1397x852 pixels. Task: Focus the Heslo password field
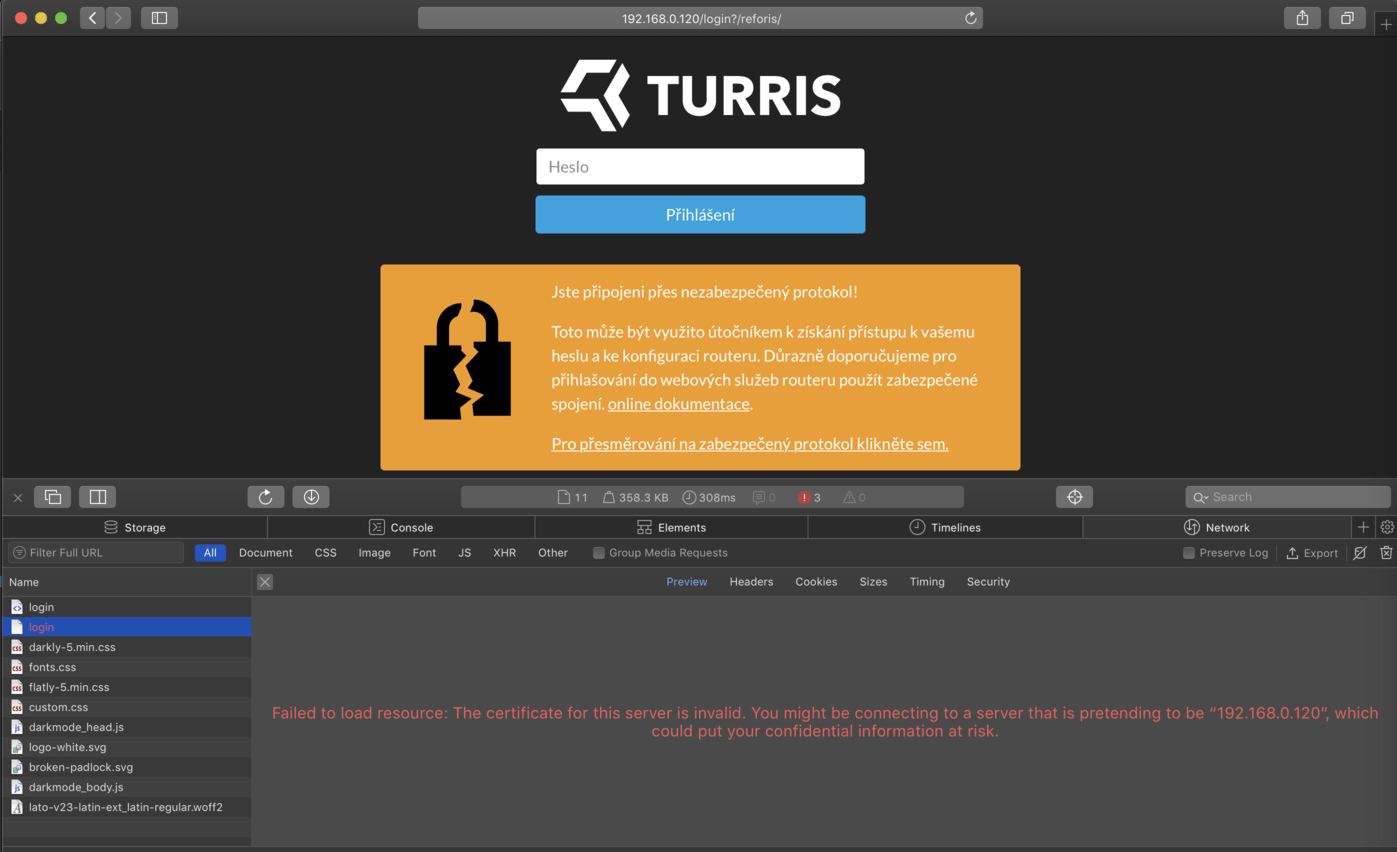[700, 167]
